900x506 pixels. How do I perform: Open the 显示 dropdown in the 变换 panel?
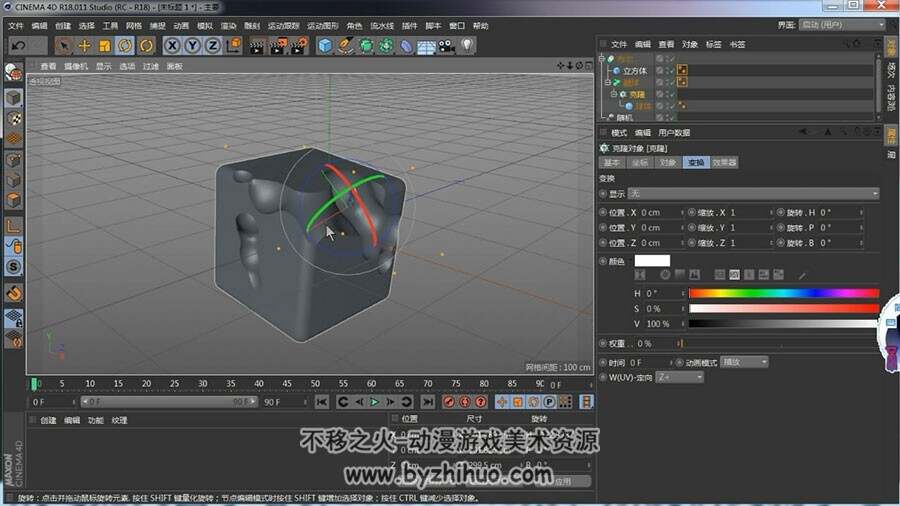point(753,194)
